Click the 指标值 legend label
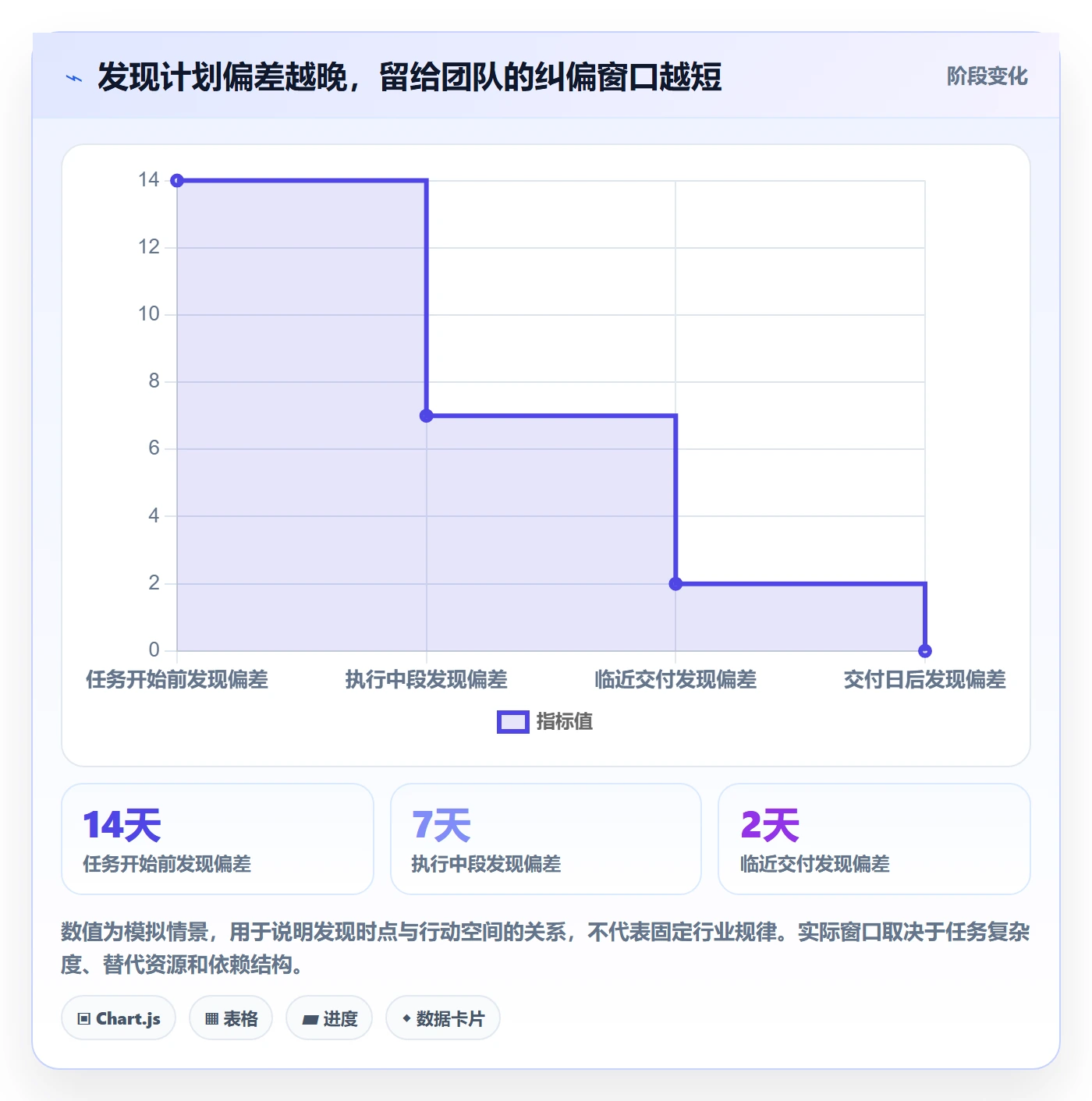 point(565,722)
